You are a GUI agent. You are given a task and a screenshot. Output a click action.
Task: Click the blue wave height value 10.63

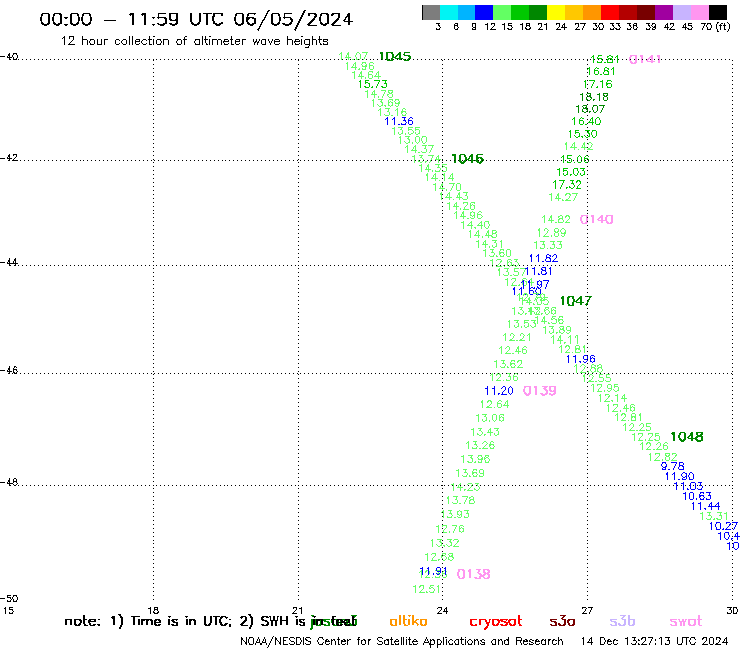tap(697, 496)
